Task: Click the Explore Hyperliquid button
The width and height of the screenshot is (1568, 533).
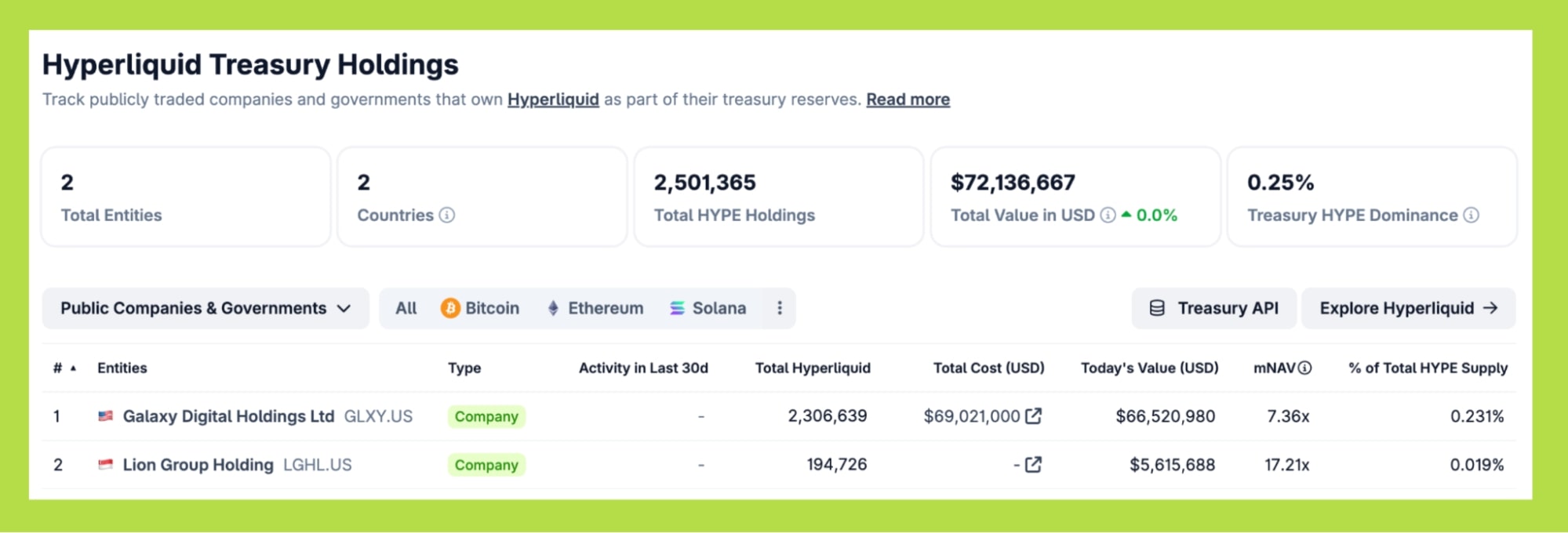Action: click(x=1408, y=308)
